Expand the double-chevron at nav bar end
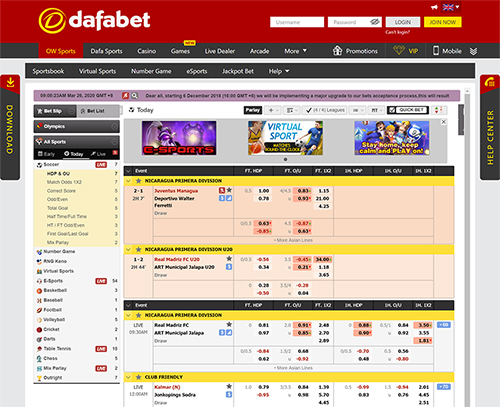Image resolution: width=500 pixels, height=407 pixels. tap(473, 51)
